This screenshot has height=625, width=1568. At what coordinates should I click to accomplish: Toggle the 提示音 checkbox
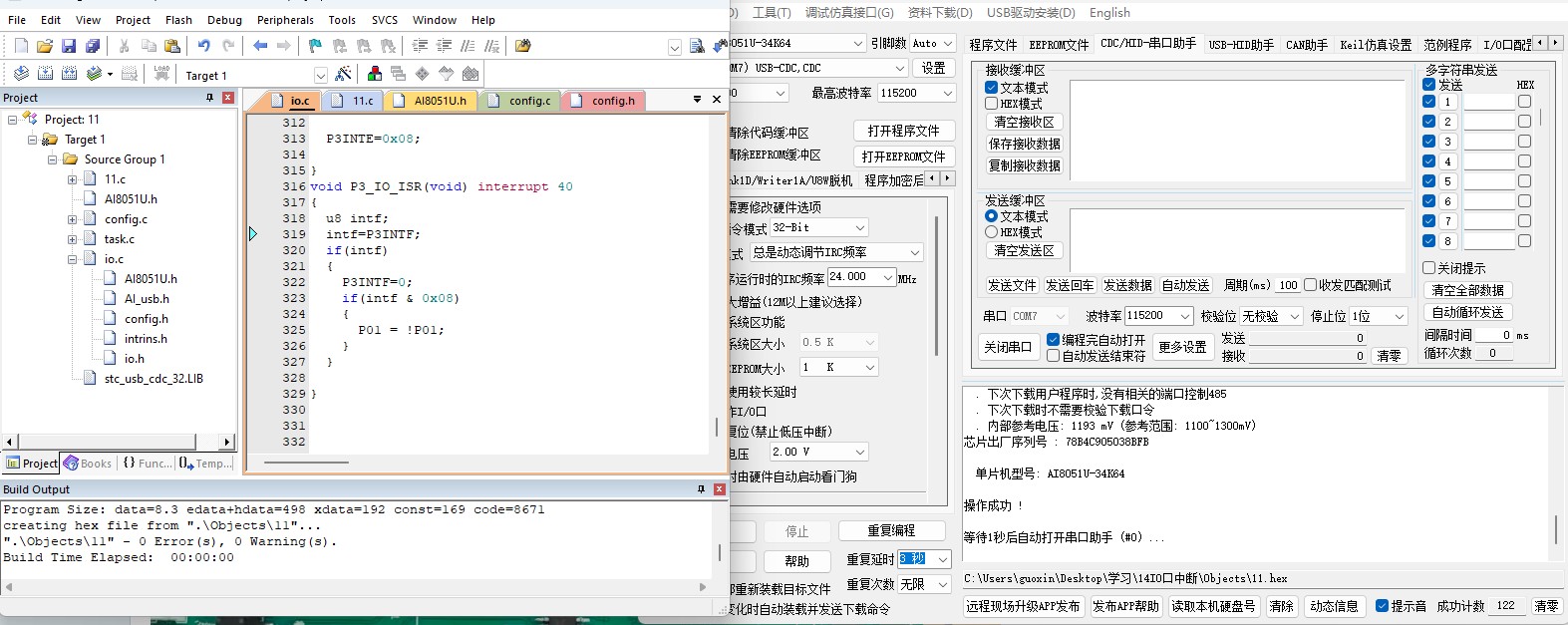tap(1382, 606)
